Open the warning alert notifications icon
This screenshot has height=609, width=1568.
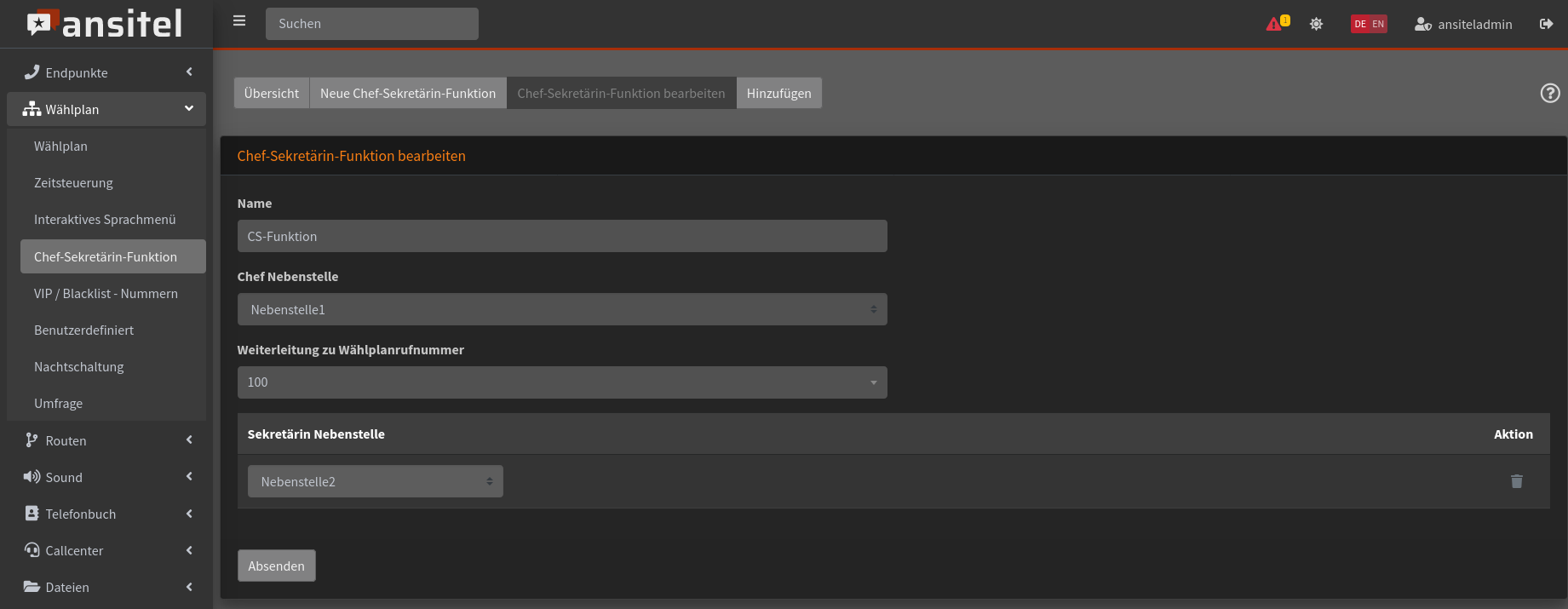[1275, 24]
